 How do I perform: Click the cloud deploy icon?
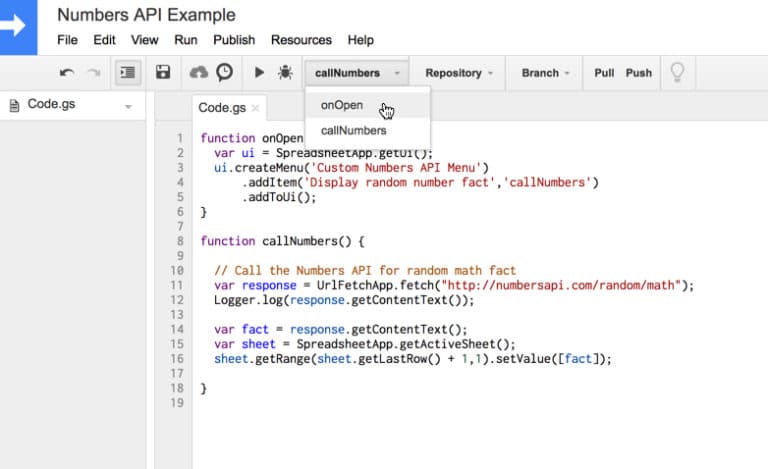click(x=198, y=72)
